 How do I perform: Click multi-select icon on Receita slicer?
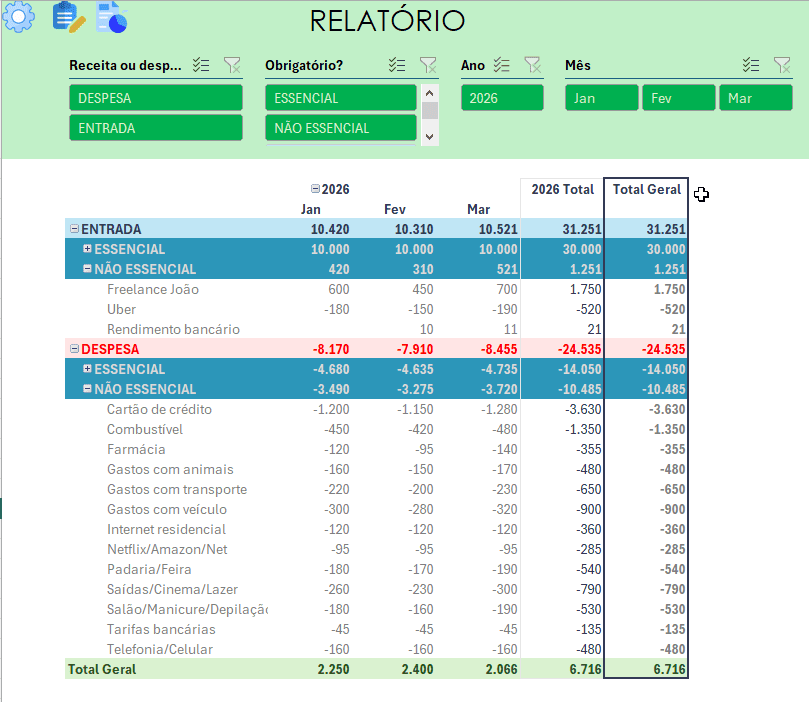pyautogui.click(x=199, y=64)
